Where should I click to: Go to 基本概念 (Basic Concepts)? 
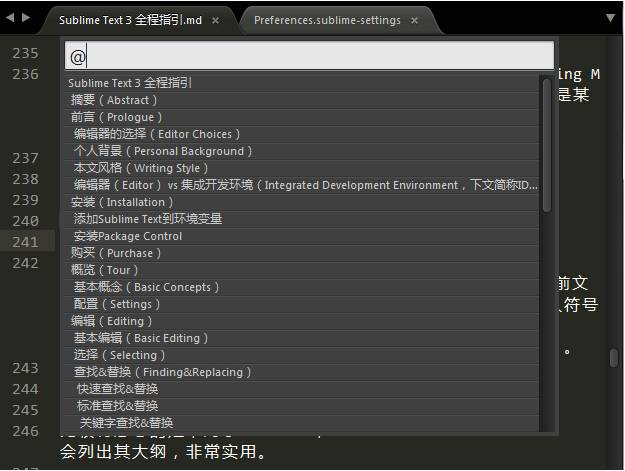[x=301, y=287]
